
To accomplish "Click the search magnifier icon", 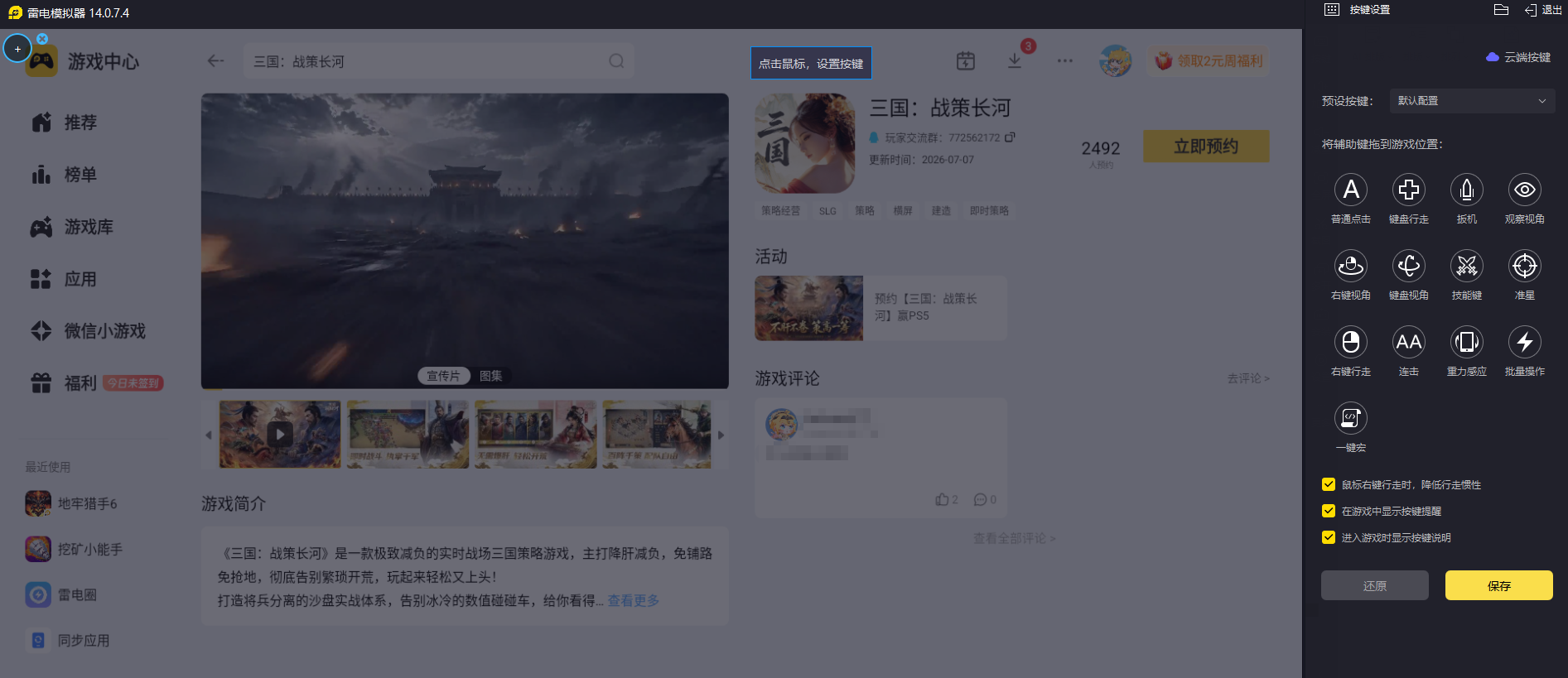I will point(616,61).
